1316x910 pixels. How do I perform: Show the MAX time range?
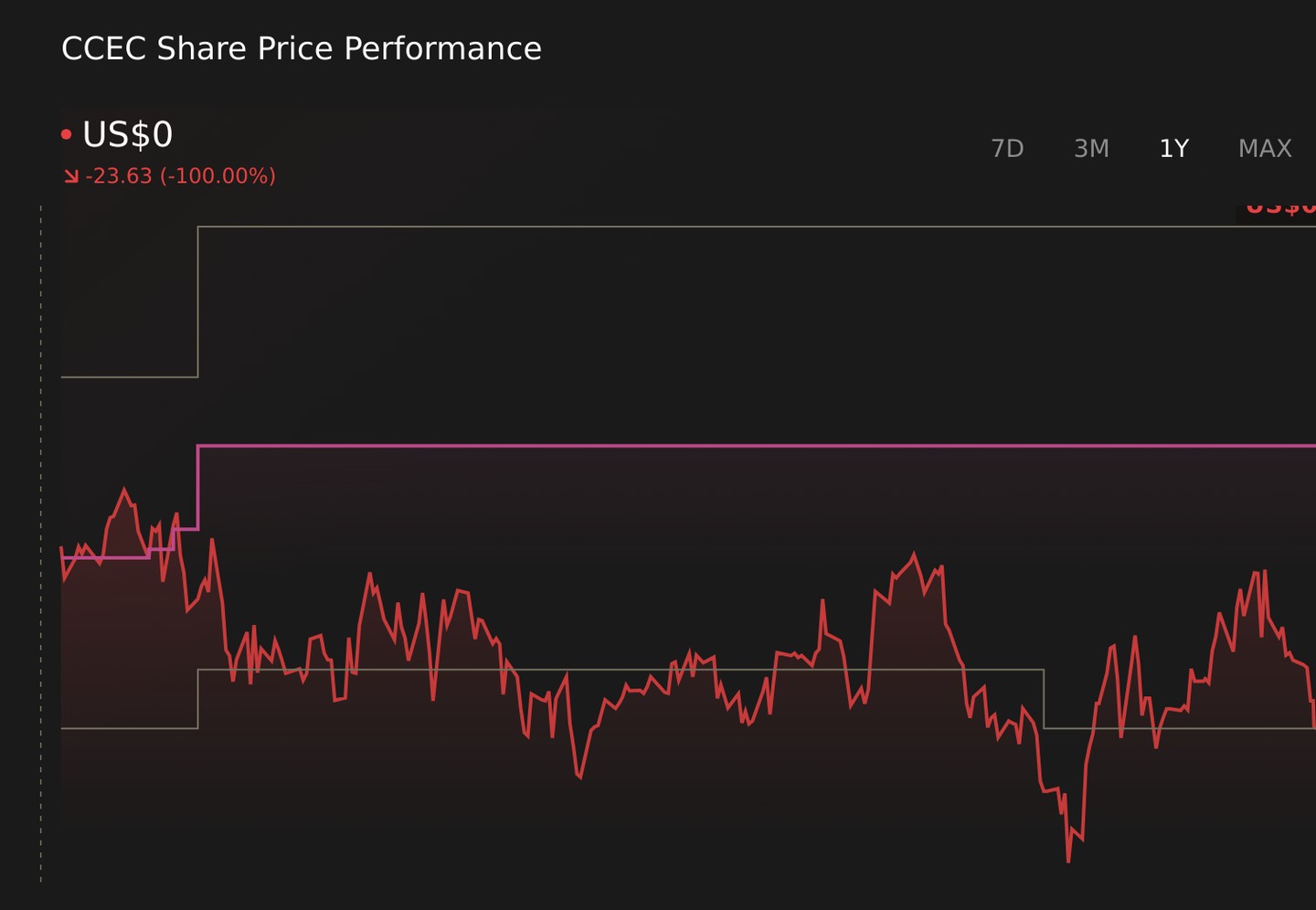click(x=1265, y=148)
